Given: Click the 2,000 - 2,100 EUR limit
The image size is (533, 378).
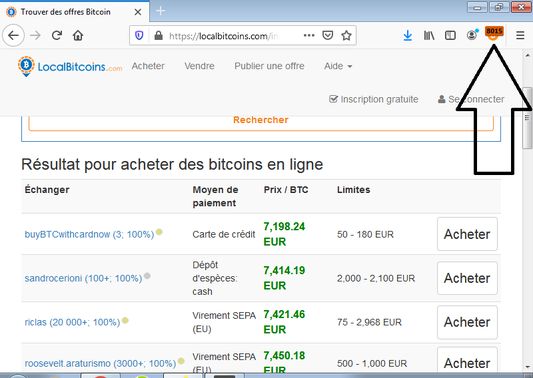Looking at the screenshot, I should point(376,278).
